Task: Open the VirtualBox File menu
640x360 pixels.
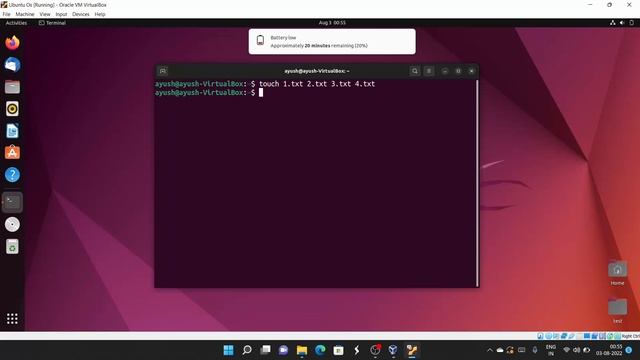Action: (x=7, y=14)
